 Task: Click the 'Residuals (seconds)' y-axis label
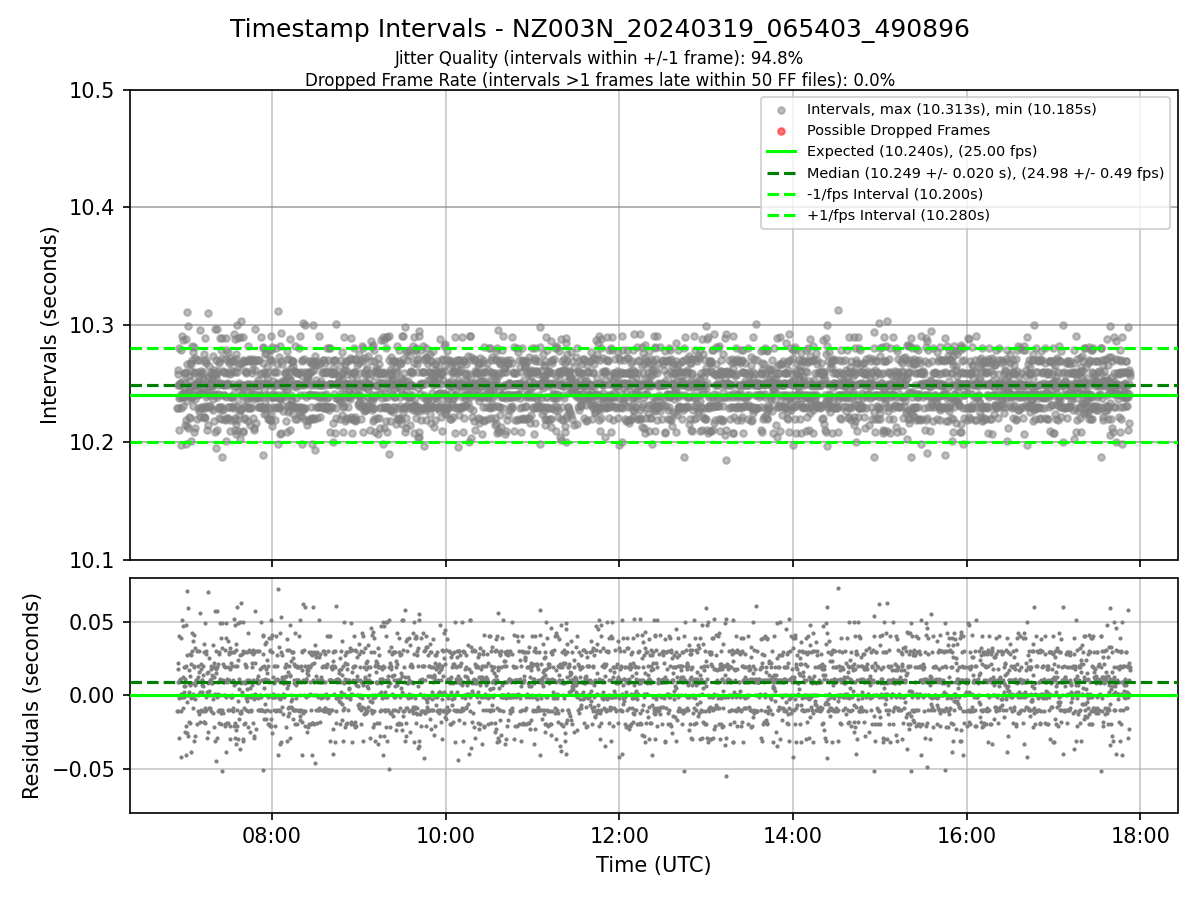click(31, 696)
